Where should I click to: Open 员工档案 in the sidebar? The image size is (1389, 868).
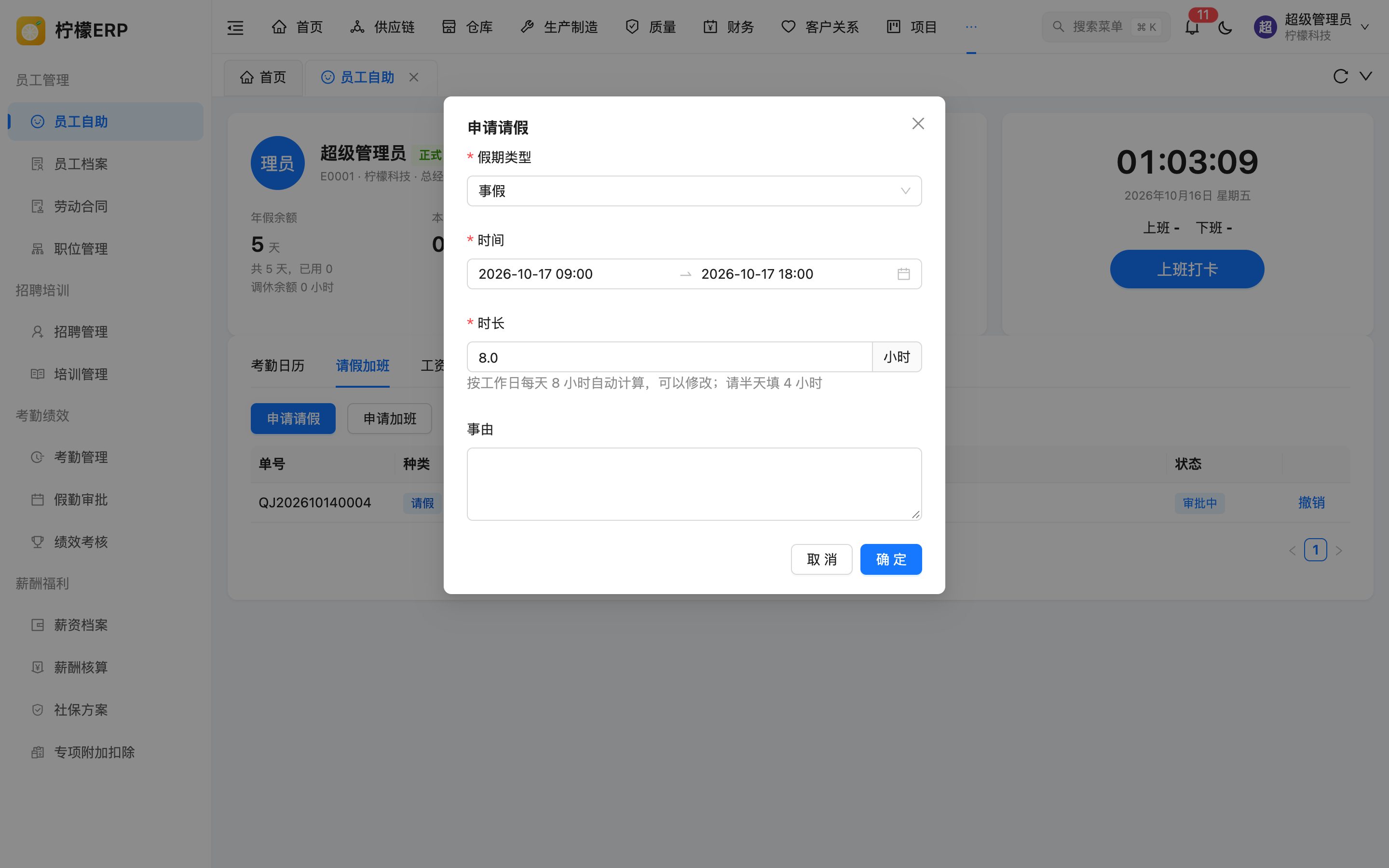tap(106, 164)
